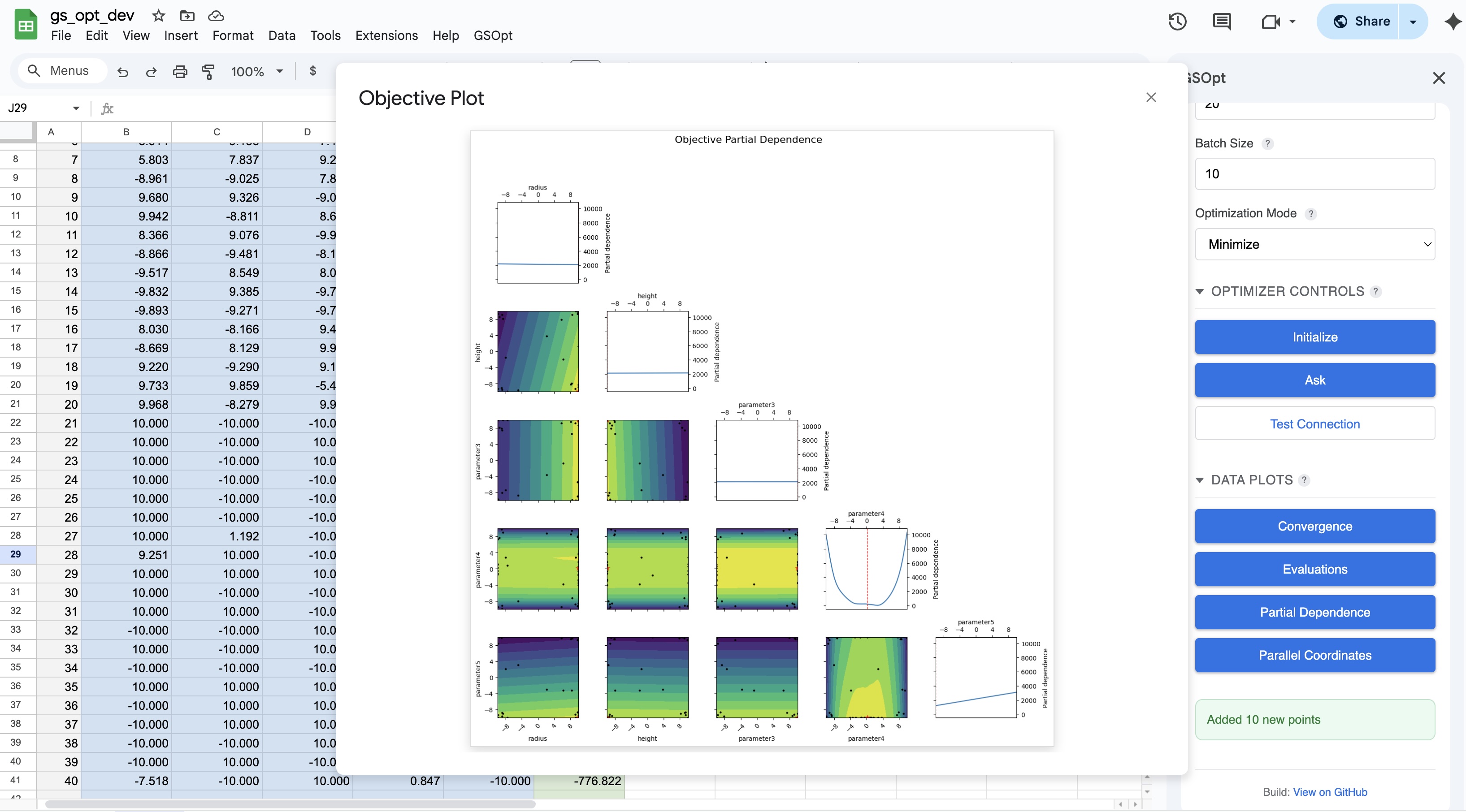This screenshot has height=812, width=1466.
Task: Click the redo arrow icon
Action: click(x=151, y=72)
